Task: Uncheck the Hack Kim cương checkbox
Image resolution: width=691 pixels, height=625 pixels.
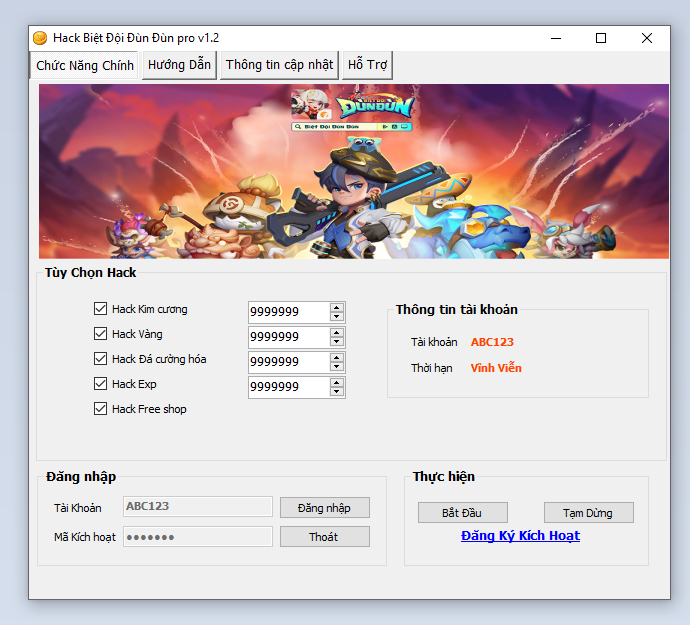Action: point(100,309)
